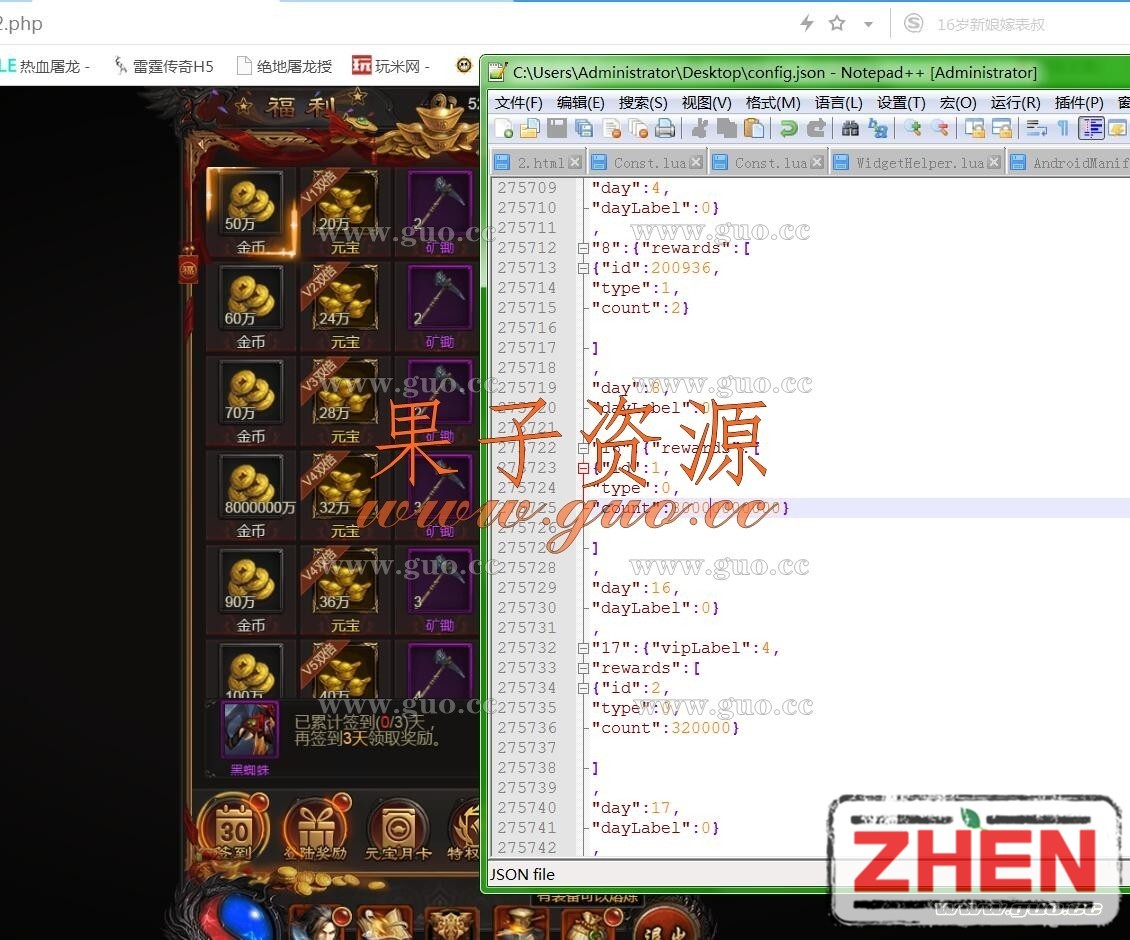Open the 语言(L) menu
Image resolution: width=1130 pixels, height=940 pixels.
pyautogui.click(x=839, y=102)
